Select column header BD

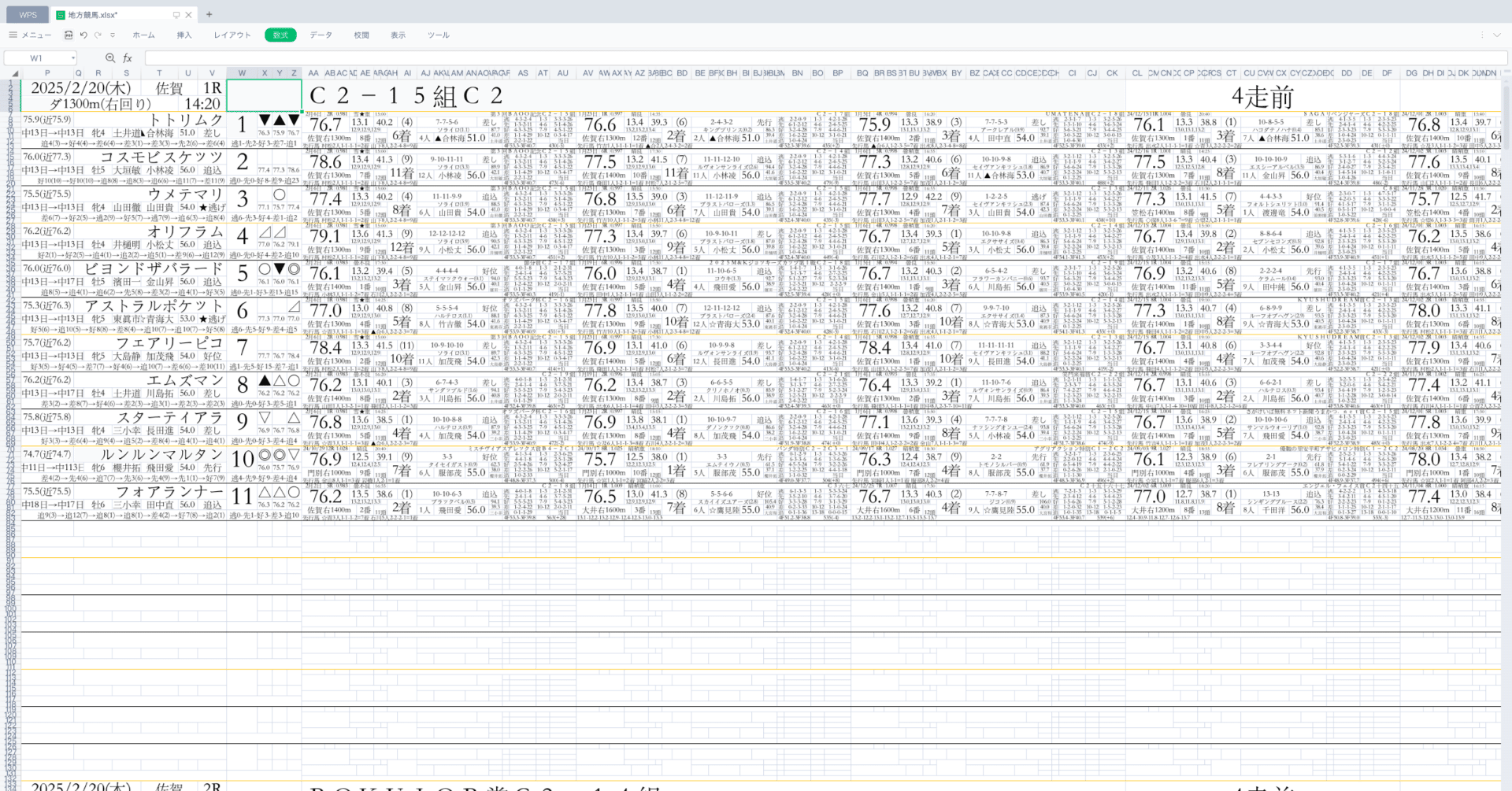[682, 73]
